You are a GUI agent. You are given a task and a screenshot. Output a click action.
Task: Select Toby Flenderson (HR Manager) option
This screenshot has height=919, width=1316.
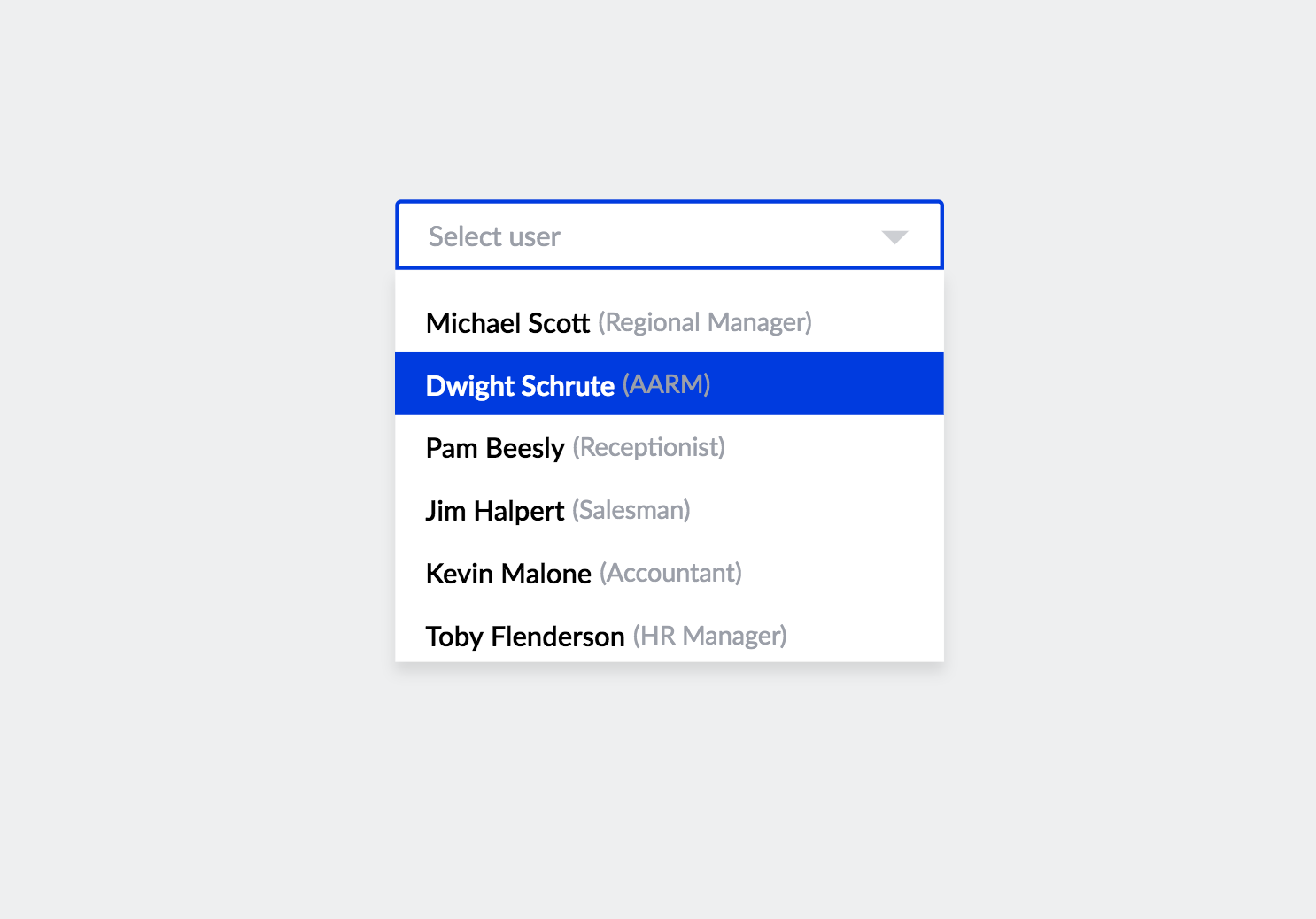[x=670, y=634]
